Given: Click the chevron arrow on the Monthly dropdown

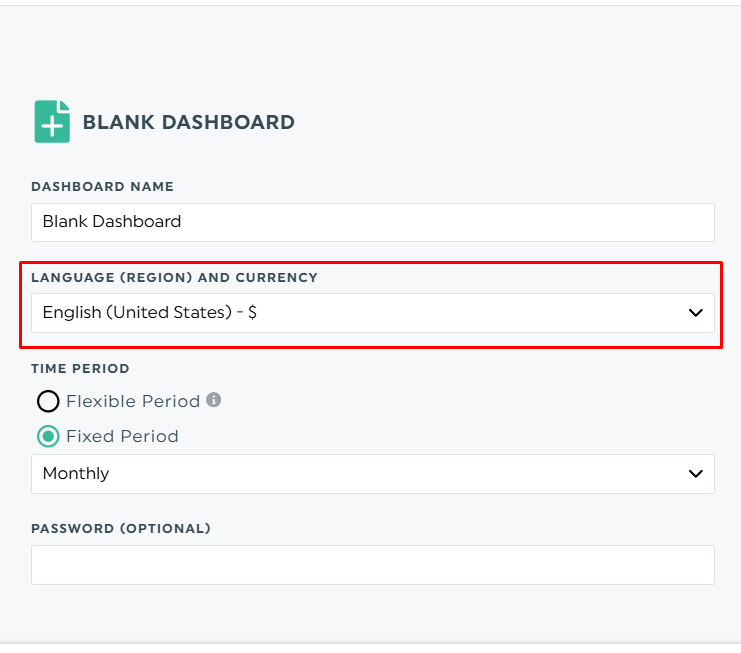Looking at the screenshot, I should click(696, 474).
